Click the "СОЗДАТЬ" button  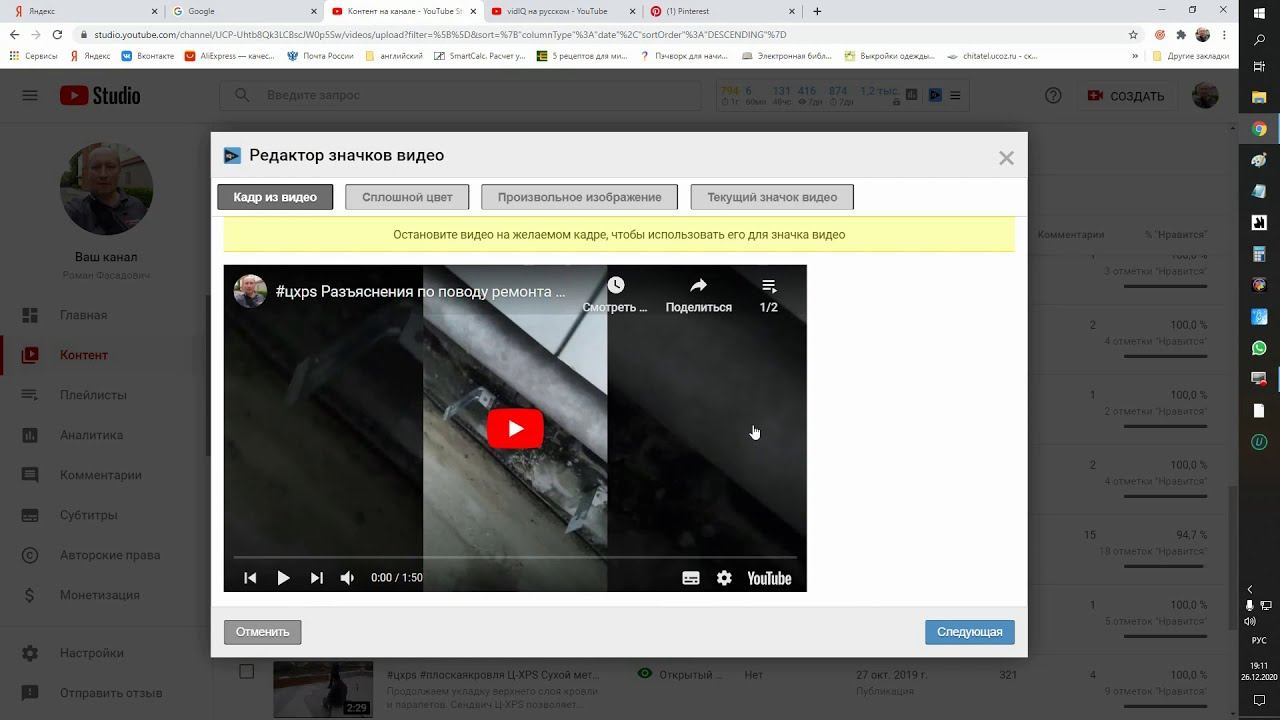tap(1126, 96)
